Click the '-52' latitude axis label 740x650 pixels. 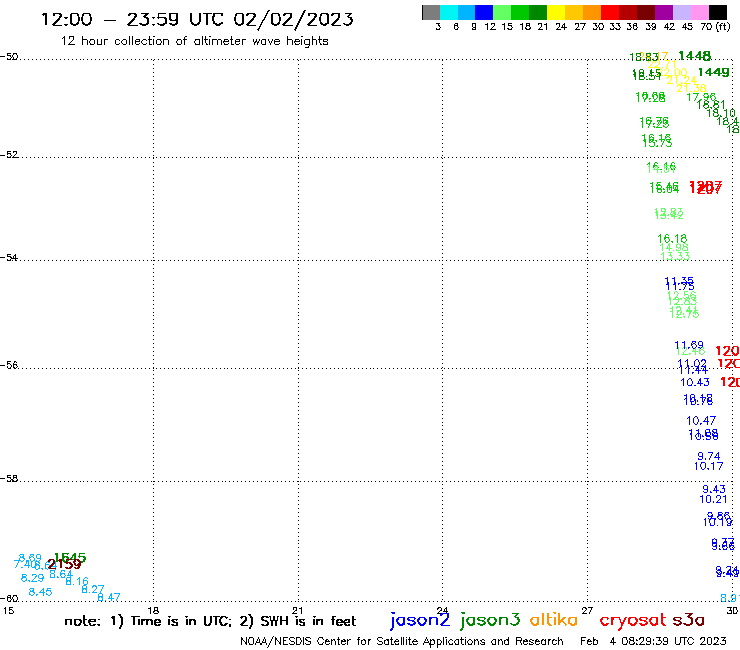9,155
